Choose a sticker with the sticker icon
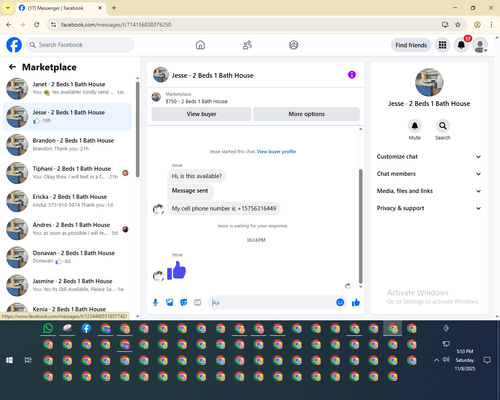The image size is (500, 400). [x=184, y=302]
